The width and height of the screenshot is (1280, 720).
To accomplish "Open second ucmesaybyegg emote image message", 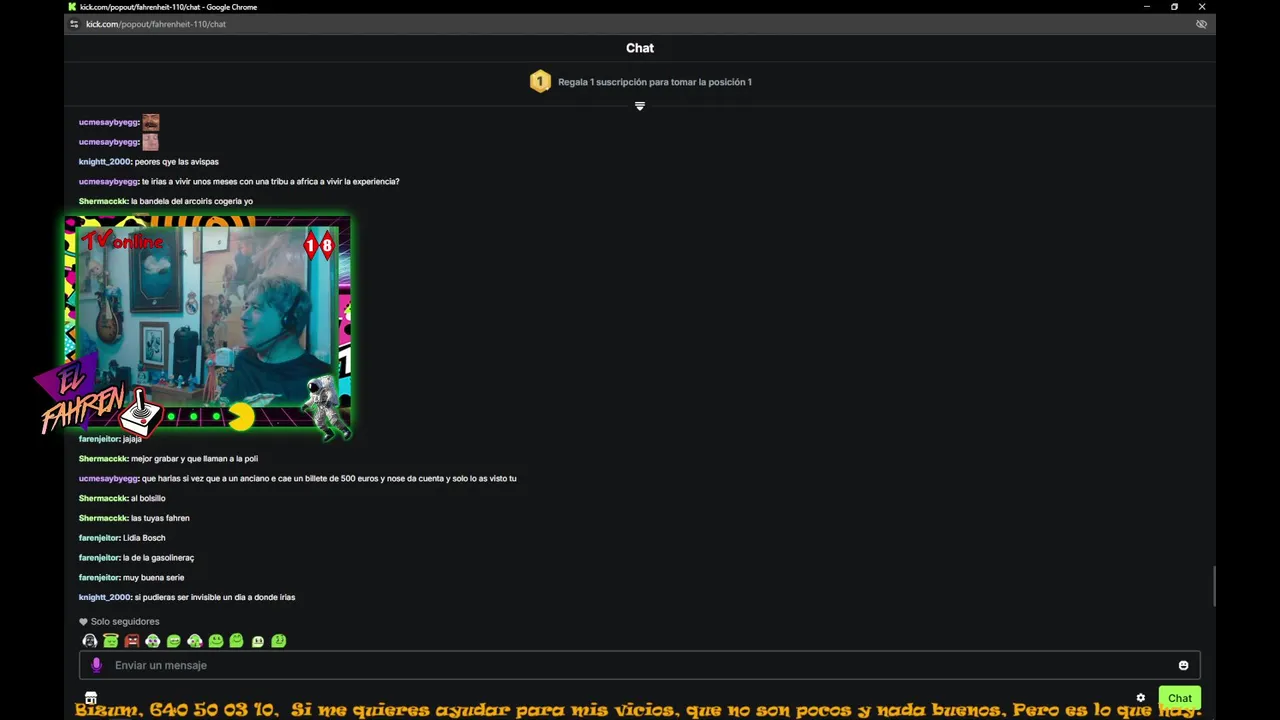I will pyautogui.click(x=150, y=142).
